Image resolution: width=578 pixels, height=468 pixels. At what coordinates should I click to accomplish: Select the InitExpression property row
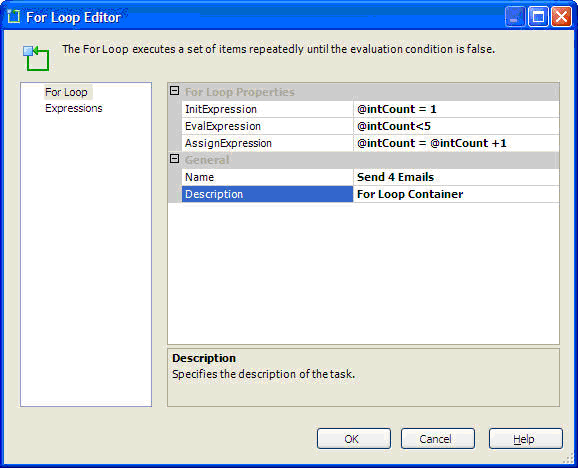click(x=370, y=109)
